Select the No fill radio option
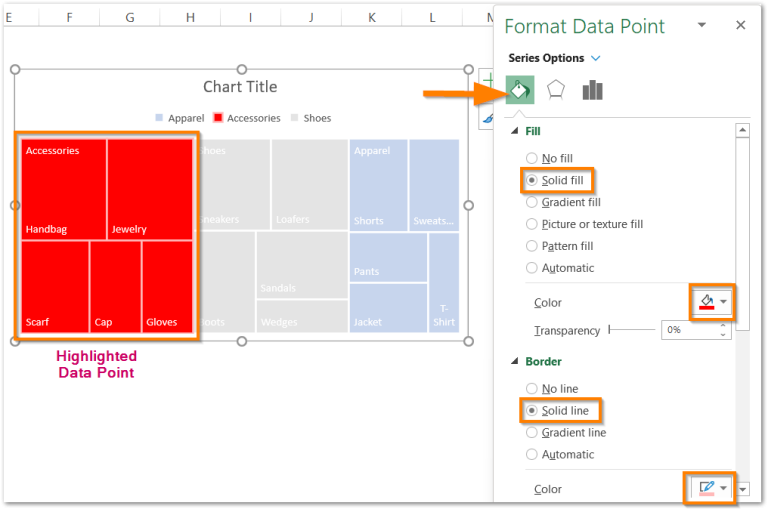Screen dimensions: 768x509 point(531,158)
